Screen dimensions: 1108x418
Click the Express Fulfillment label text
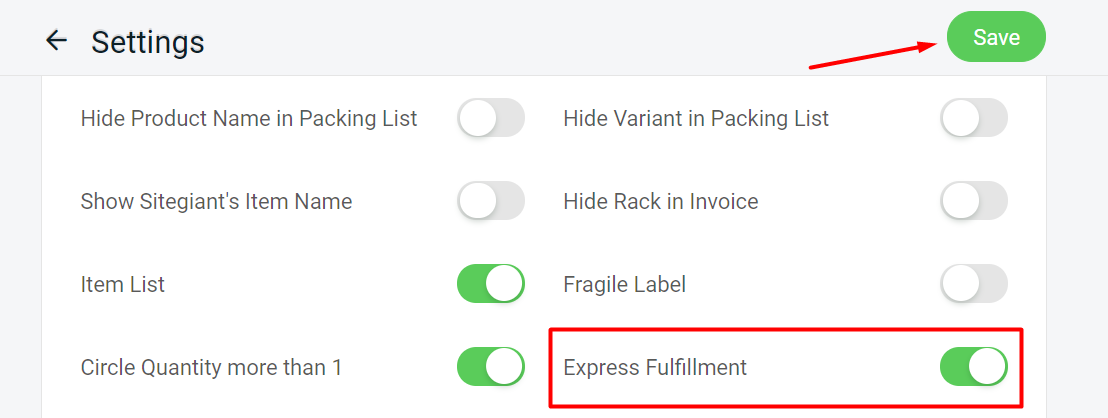[x=655, y=367]
